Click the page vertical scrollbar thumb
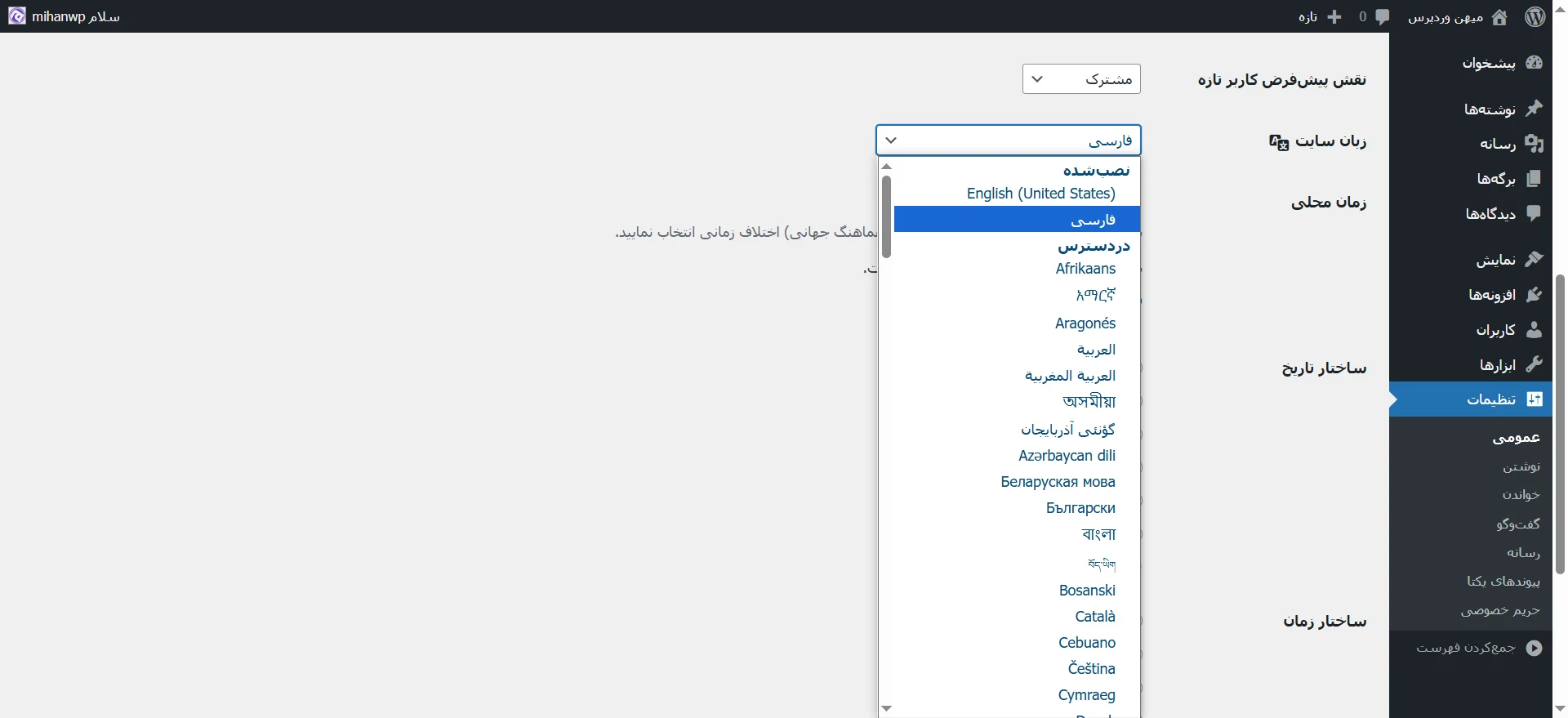Screen dimensions: 1568x718 [1560, 424]
